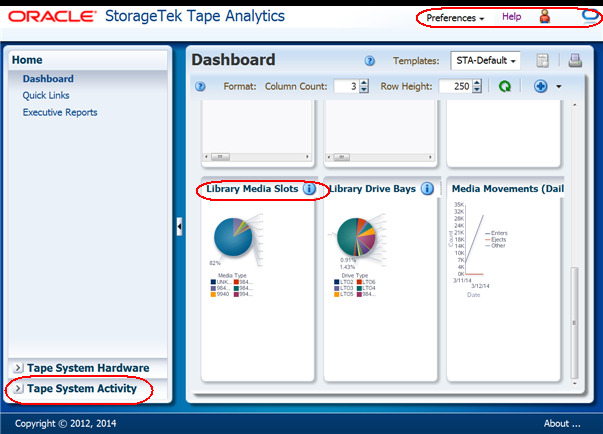Click the Library Drive Bays title
This screenshot has height=434, width=603.
[x=372, y=189]
